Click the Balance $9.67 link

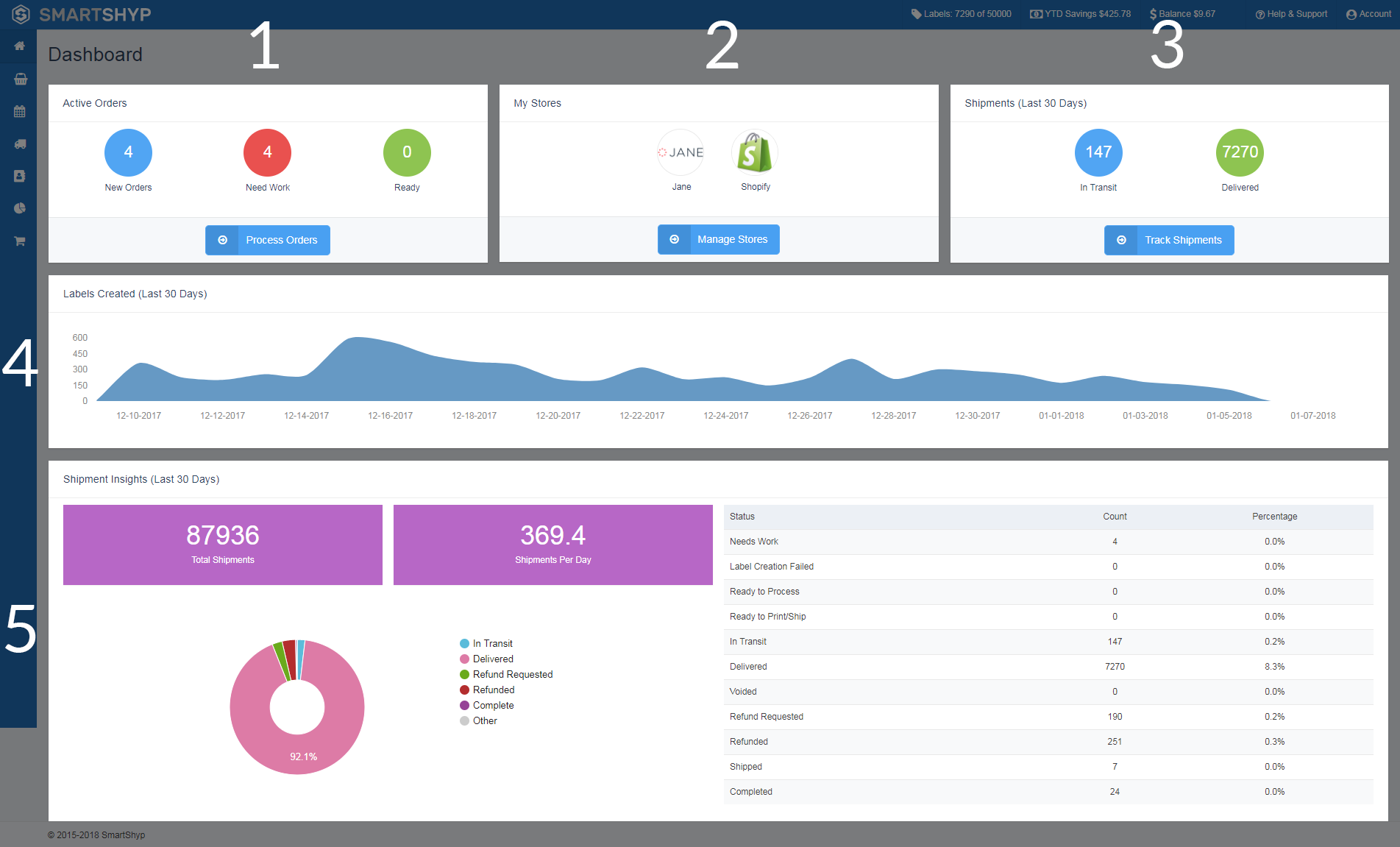point(1182,14)
